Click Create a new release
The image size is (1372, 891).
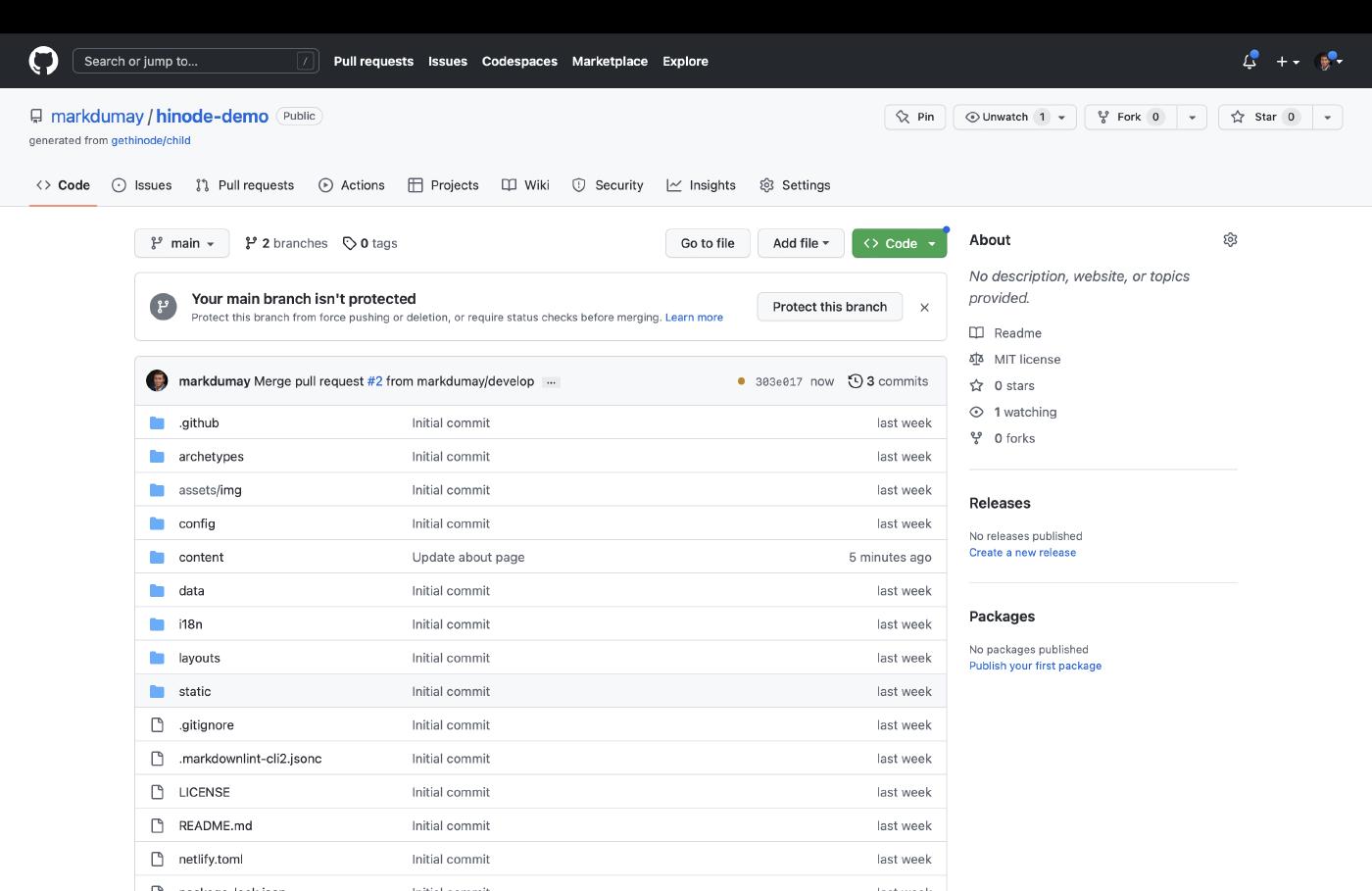coord(1022,553)
